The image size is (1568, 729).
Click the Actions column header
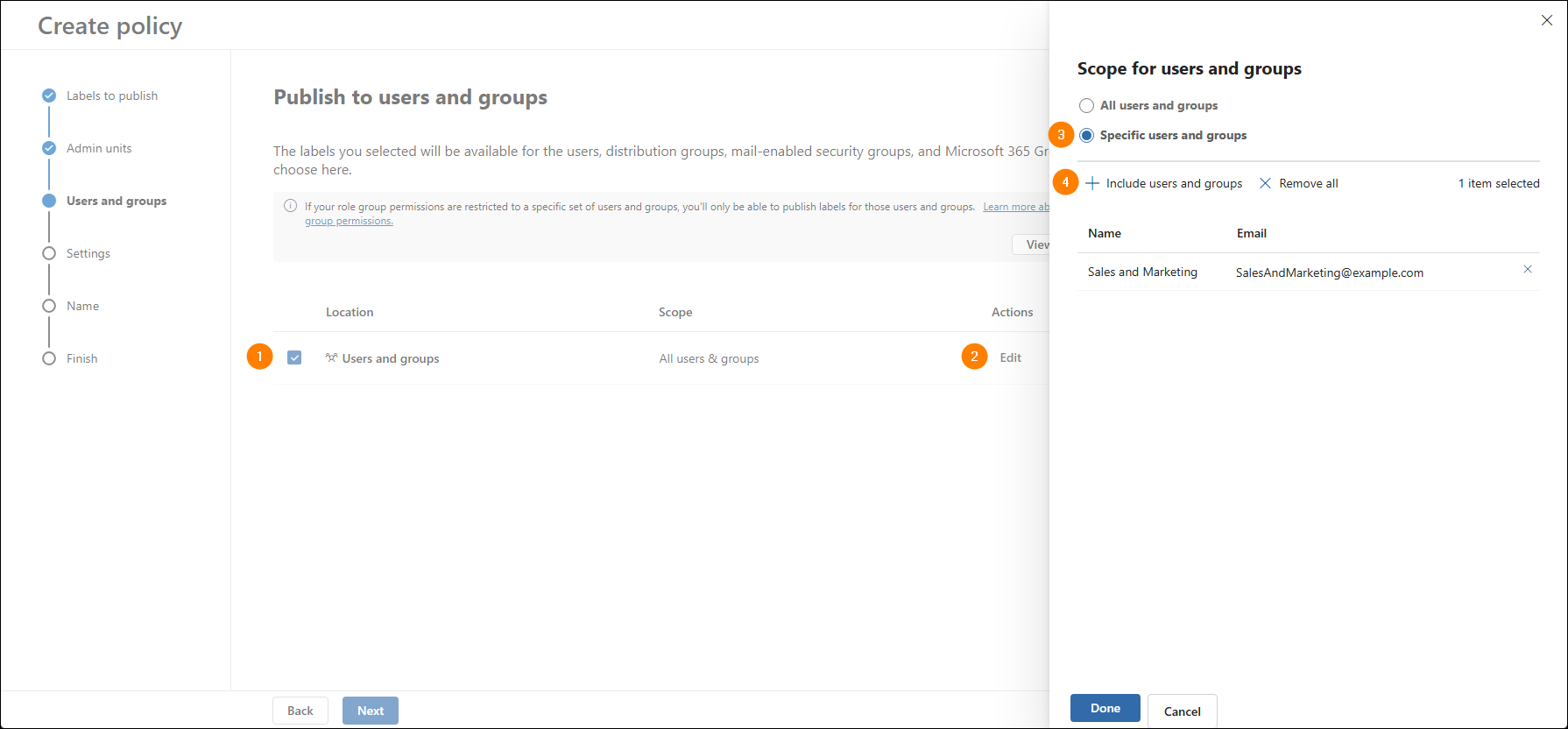(1013, 312)
